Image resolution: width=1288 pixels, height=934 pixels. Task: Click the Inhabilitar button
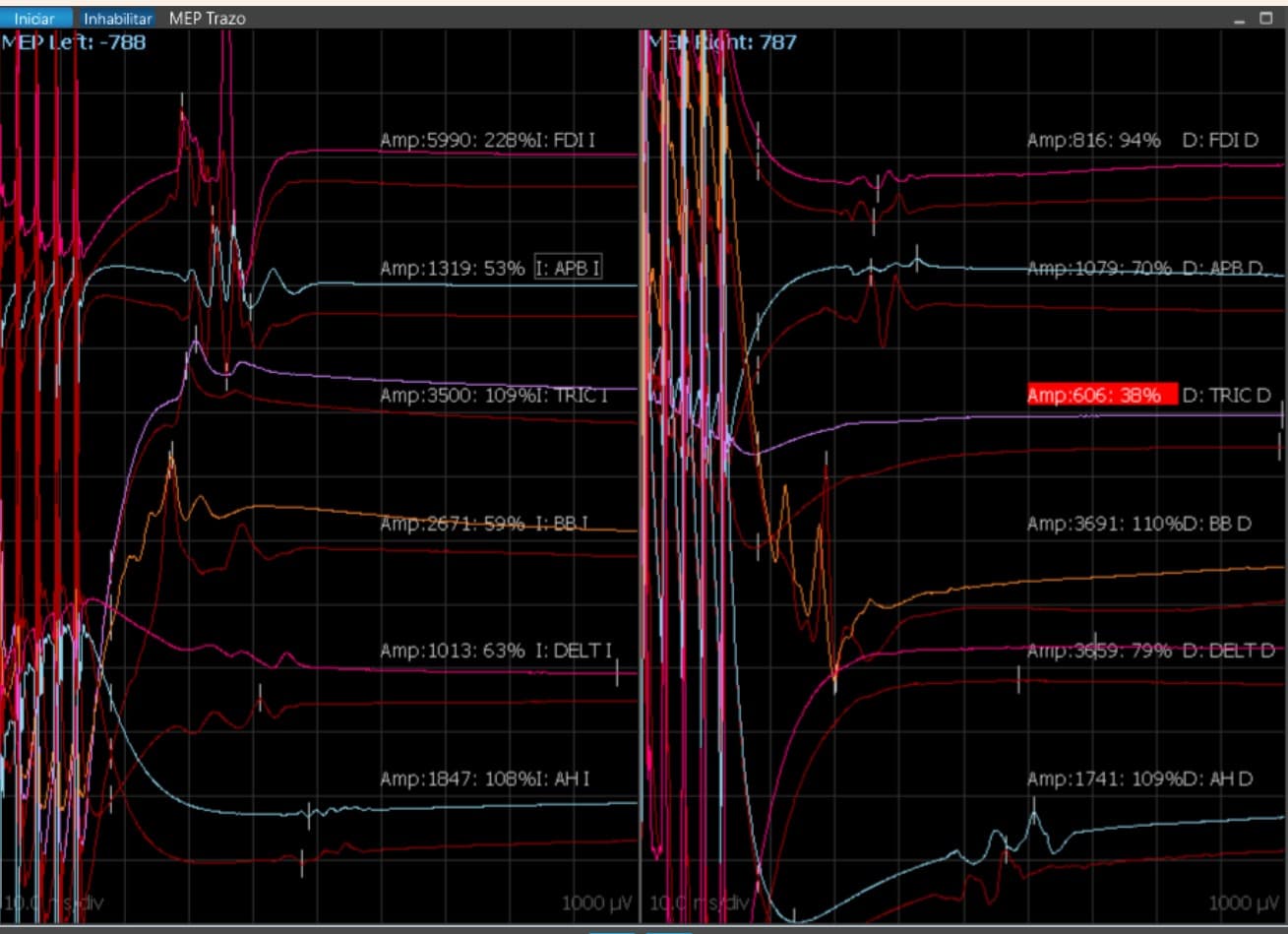(117, 19)
